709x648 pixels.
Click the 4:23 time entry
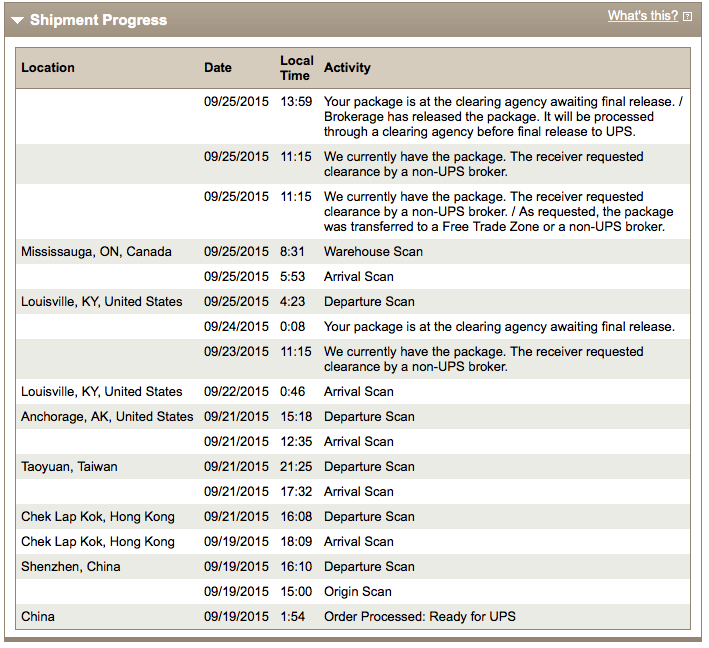[292, 302]
